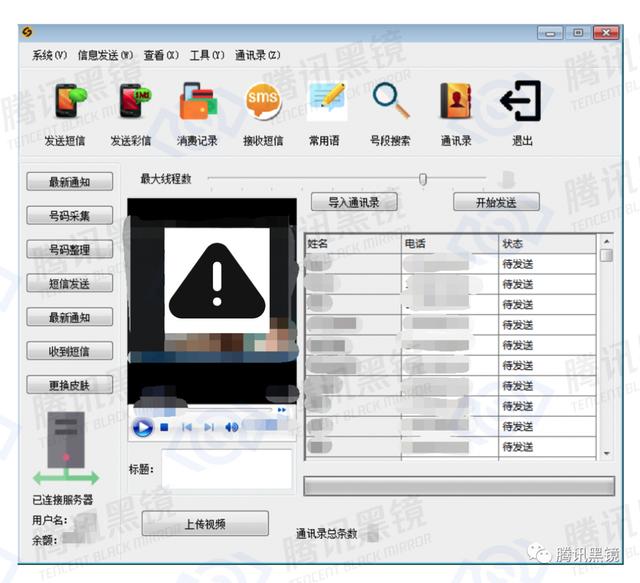Open the 发送彩信 MMS phone icon
The height and width of the screenshot is (583, 640).
[x=135, y=100]
